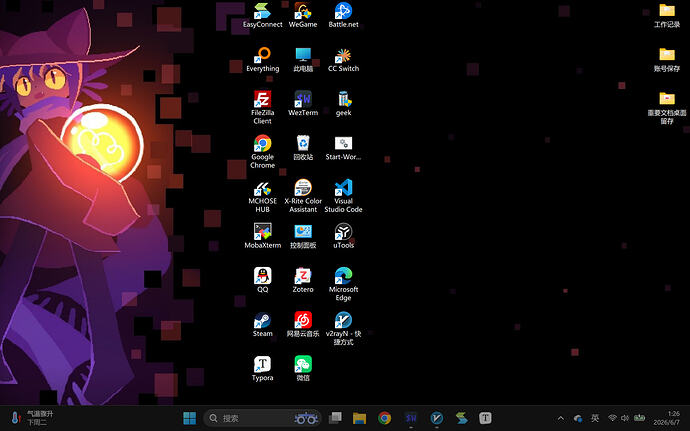Switch to v2rayN in the taskbar

pos(437,418)
